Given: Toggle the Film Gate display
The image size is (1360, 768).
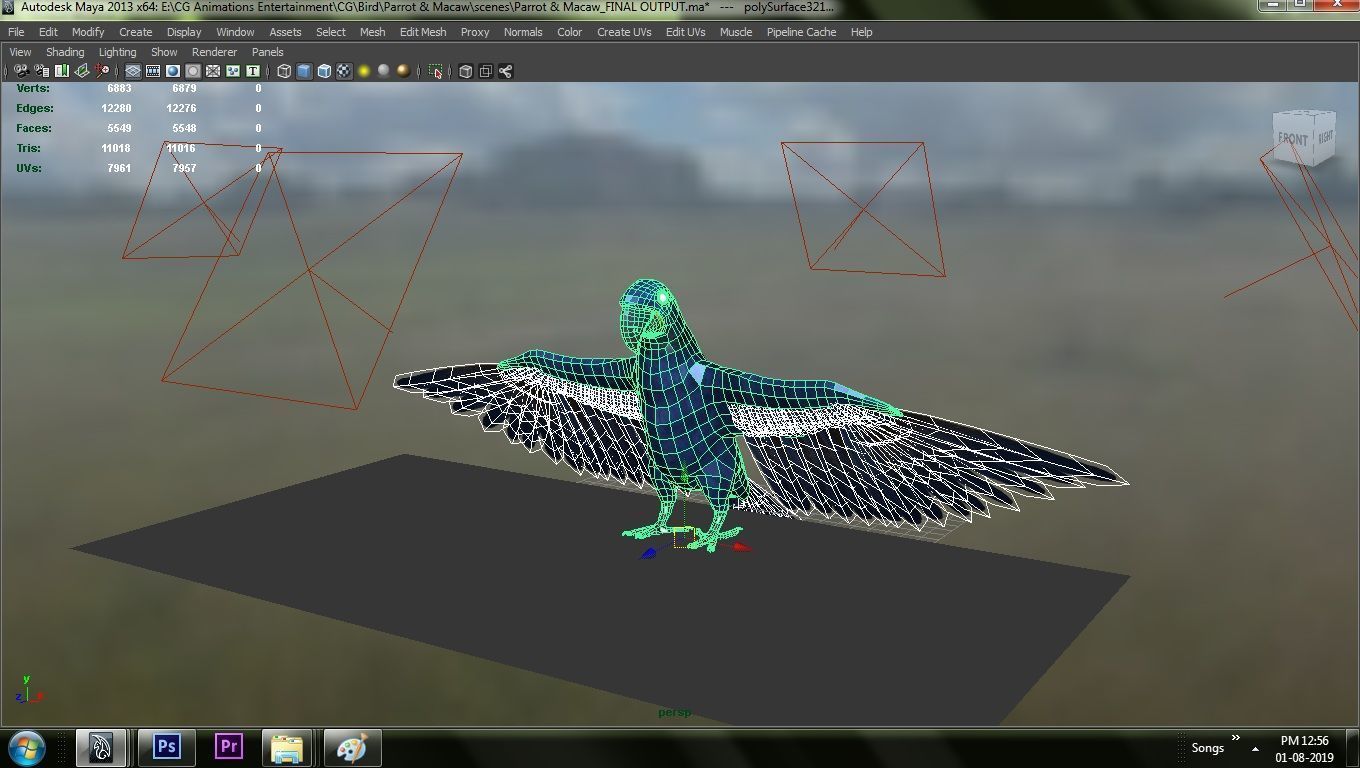Looking at the screenshot, I should 153,71.
